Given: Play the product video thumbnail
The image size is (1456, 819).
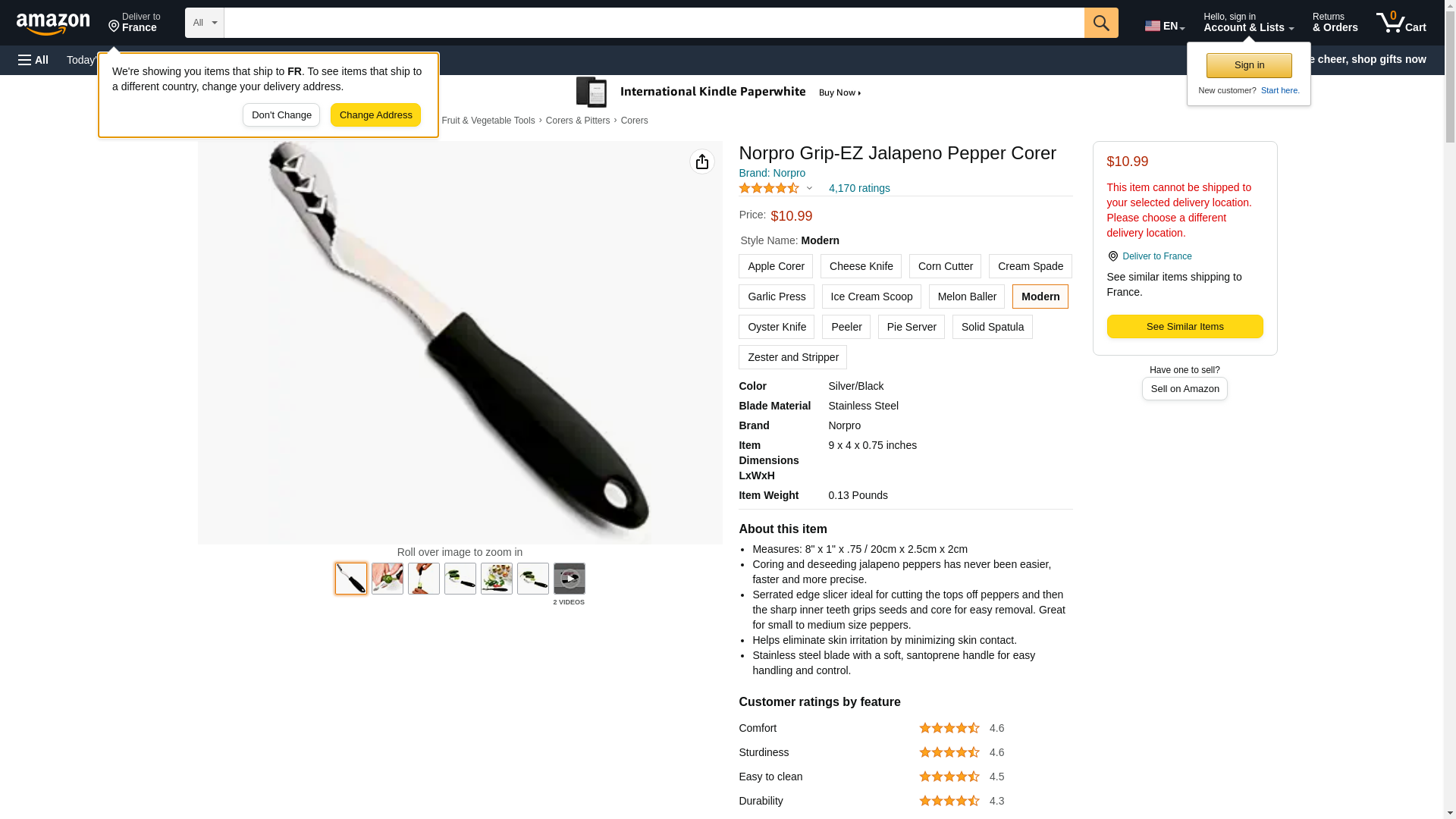Looking at the screenshot, I should (x=570, y=579).
